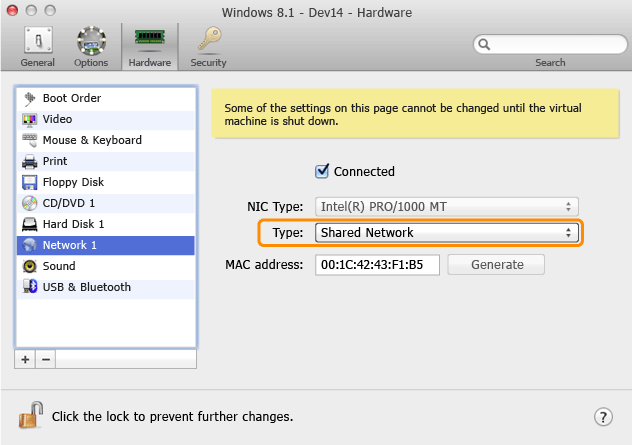This screenshot has height=445, width=632.
Task: Click the MAC address field
Action: click(x=377, y=265)
